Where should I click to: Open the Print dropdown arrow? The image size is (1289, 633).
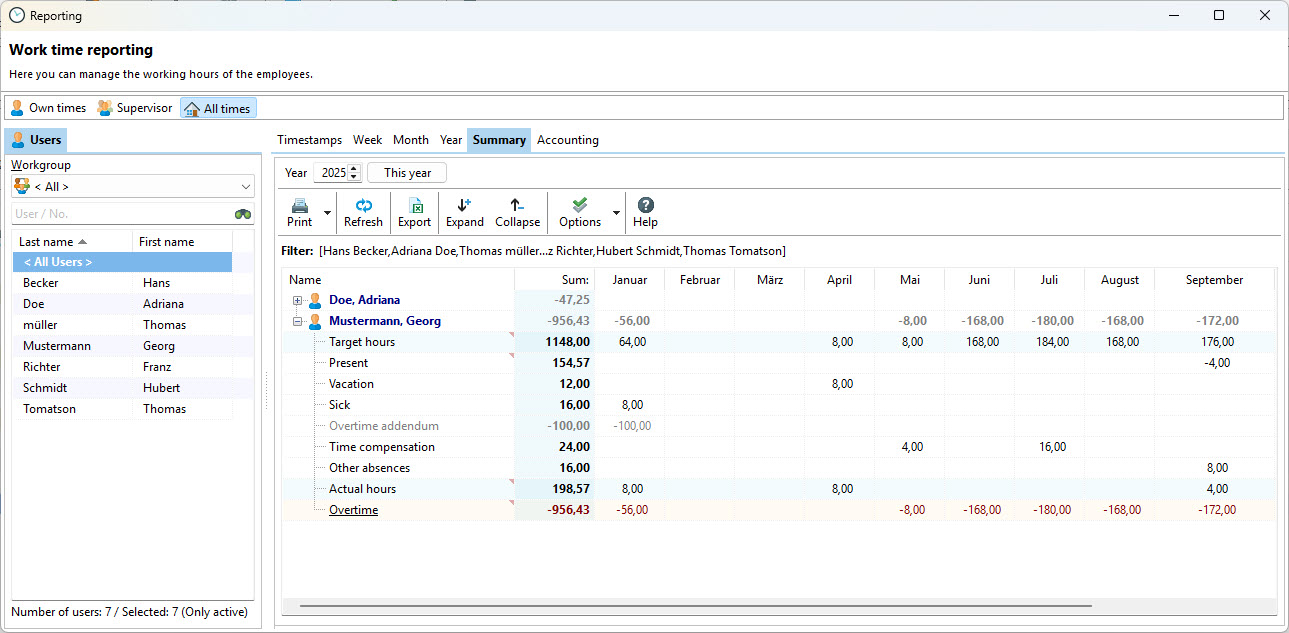click(x=327, y=213)
